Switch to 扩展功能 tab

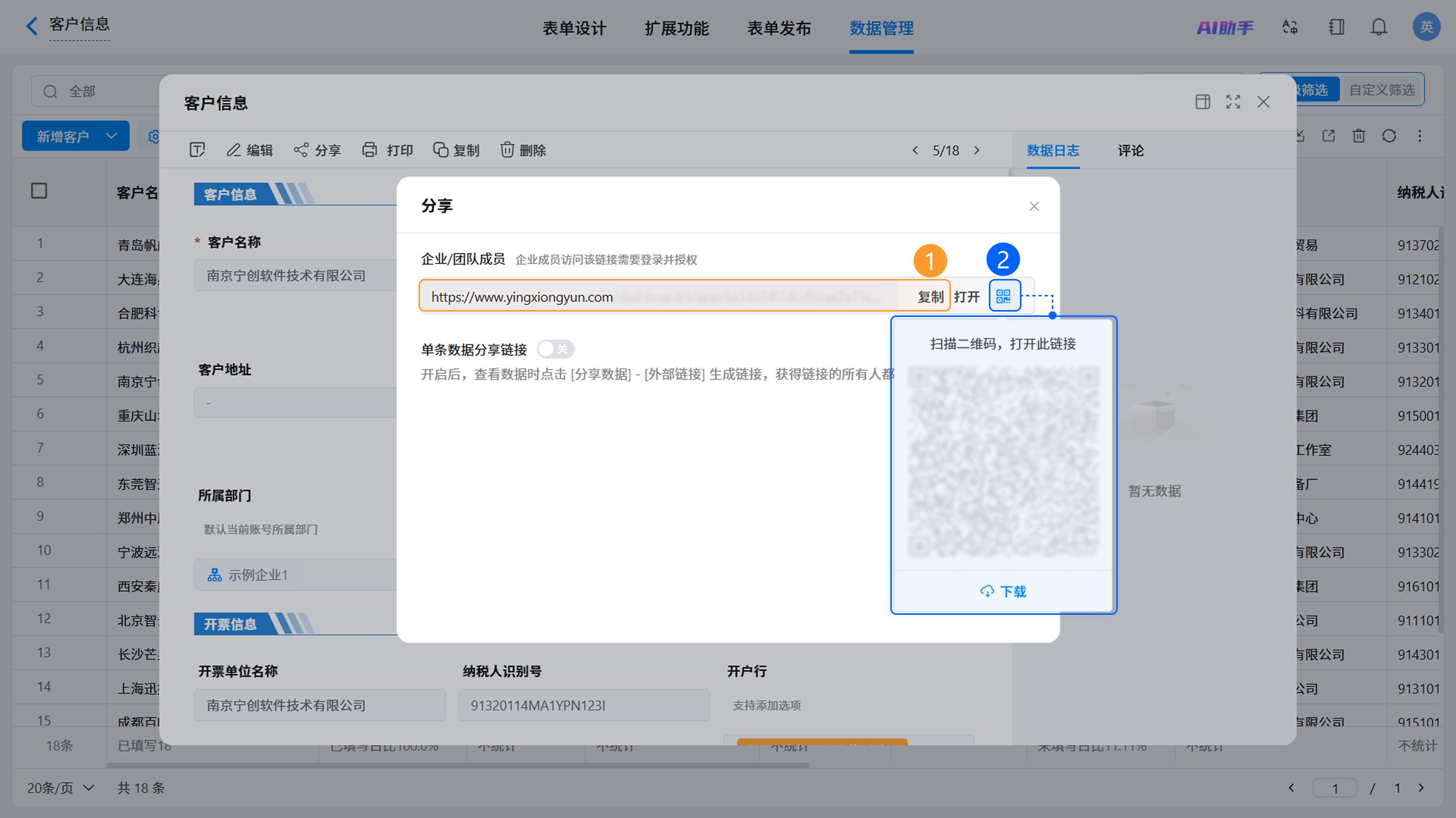(676, 28)
